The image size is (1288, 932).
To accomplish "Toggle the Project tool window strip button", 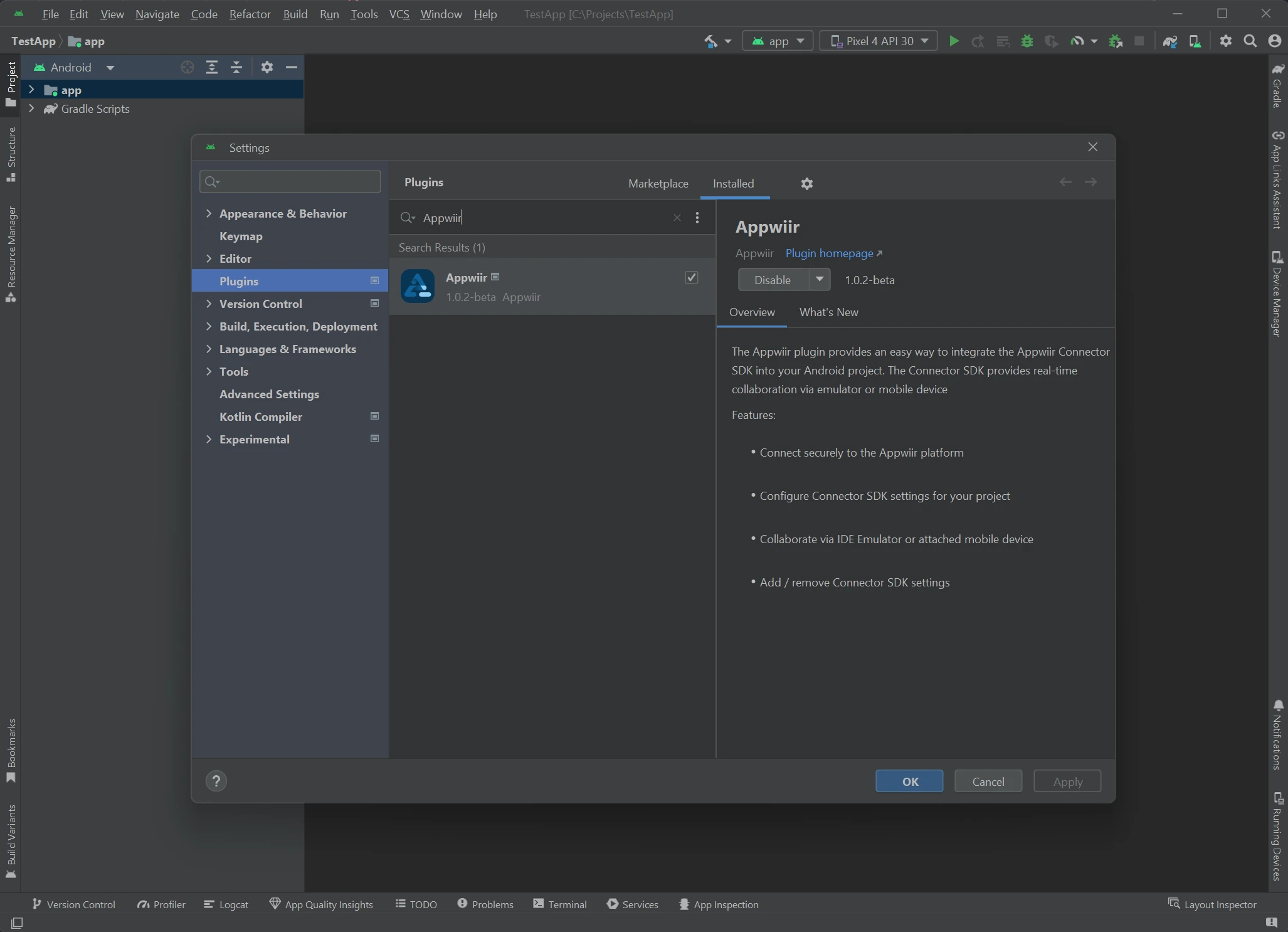I will 11,84.
